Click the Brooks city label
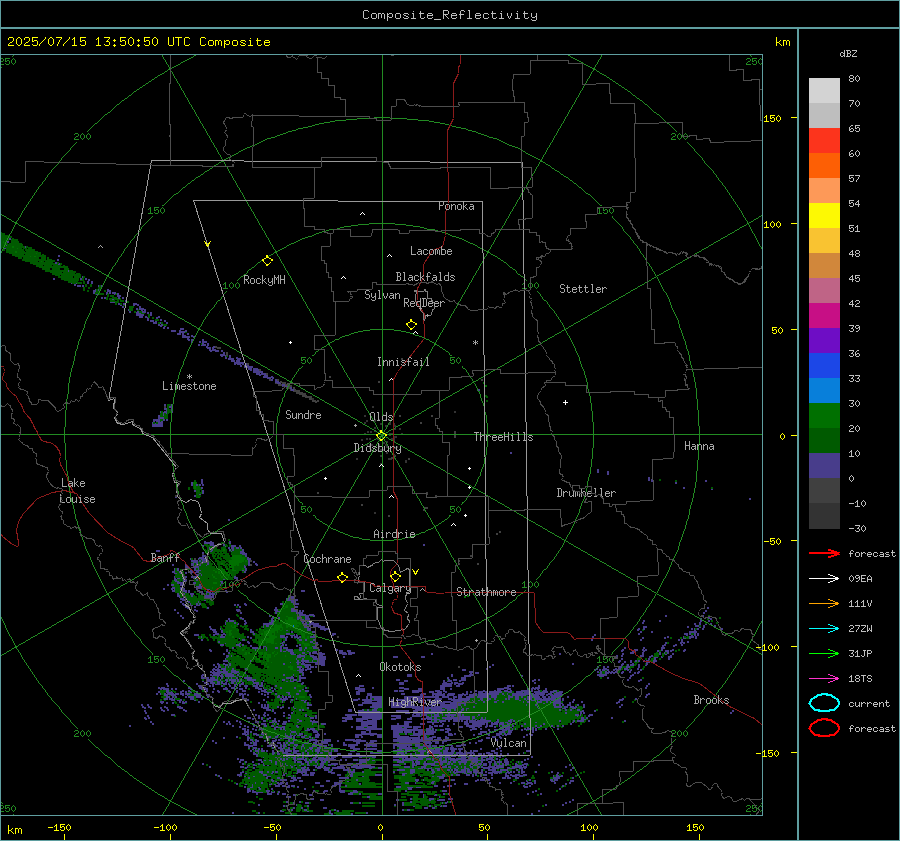Viewport: 900px width, 841px height. point(711,700)
